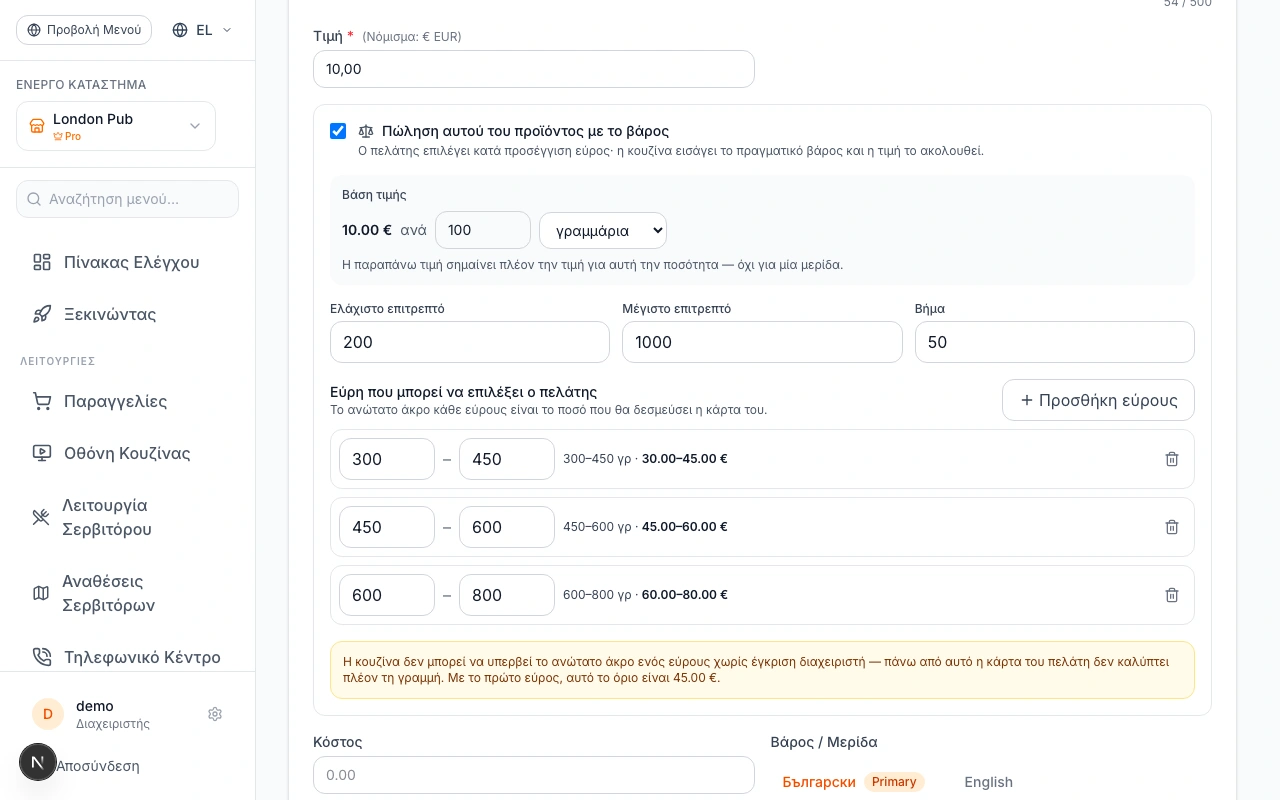Open user settings gear next to demo
Screen dimensions: 1280x800
point(215,714)
